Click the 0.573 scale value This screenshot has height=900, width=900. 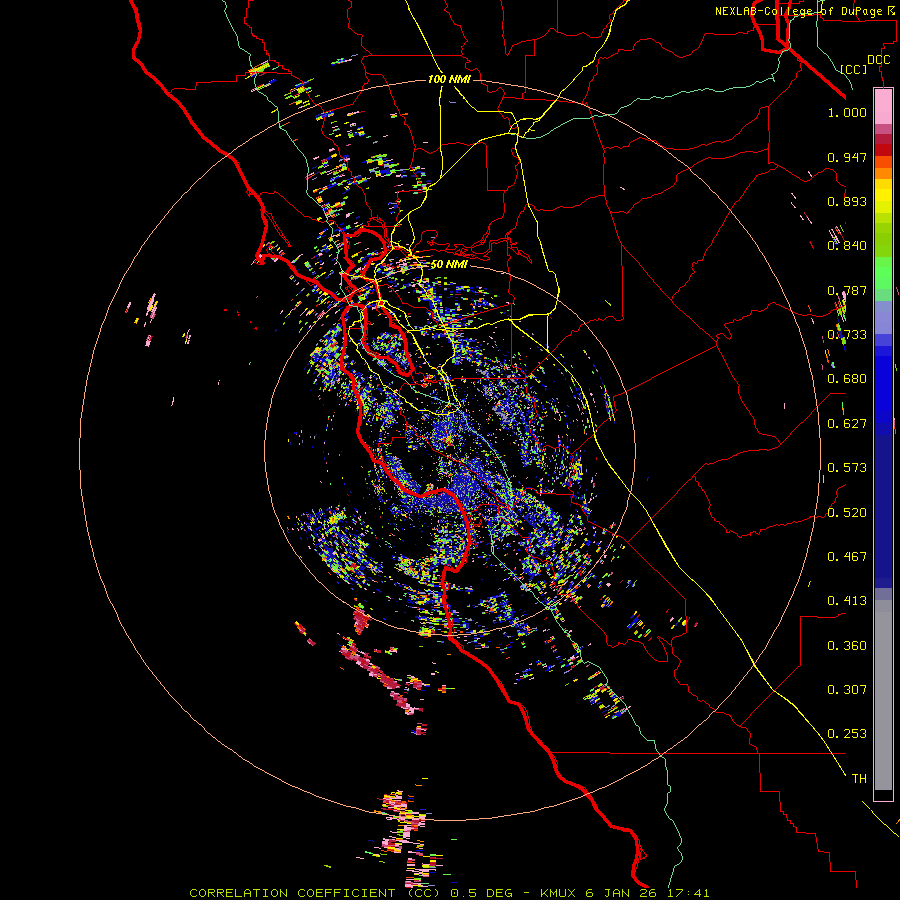(x=847, y=468)
